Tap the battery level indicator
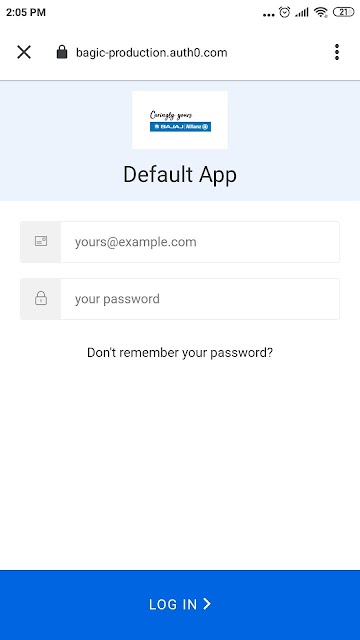Image resolution: width=360 pixels, height=640 pixels. point(344,12)
